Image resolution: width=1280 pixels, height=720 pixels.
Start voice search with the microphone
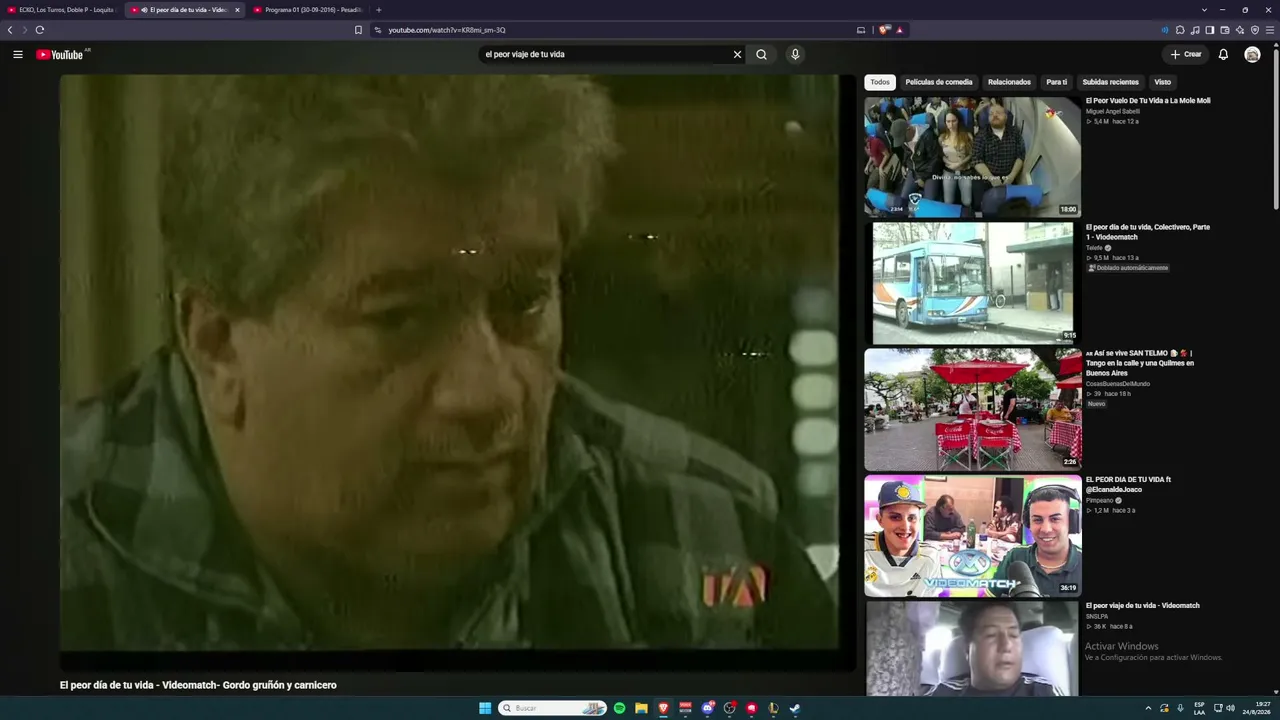click(x=795, y=54)
